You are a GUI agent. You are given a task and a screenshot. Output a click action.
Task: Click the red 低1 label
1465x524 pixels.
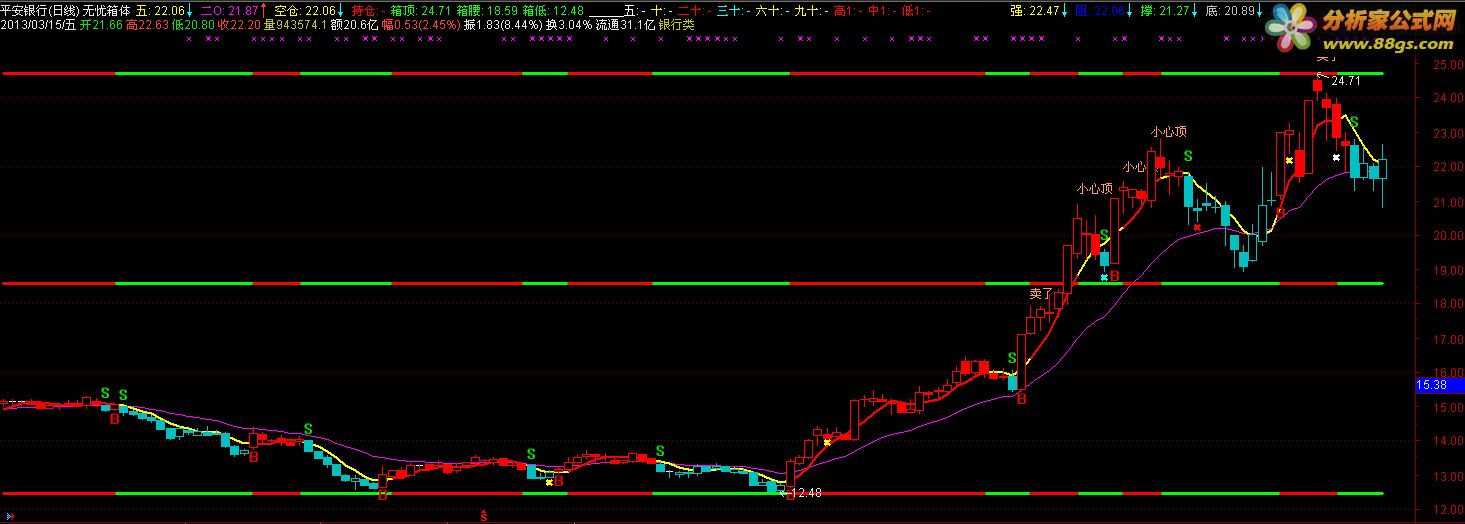(x=914, y=11)
